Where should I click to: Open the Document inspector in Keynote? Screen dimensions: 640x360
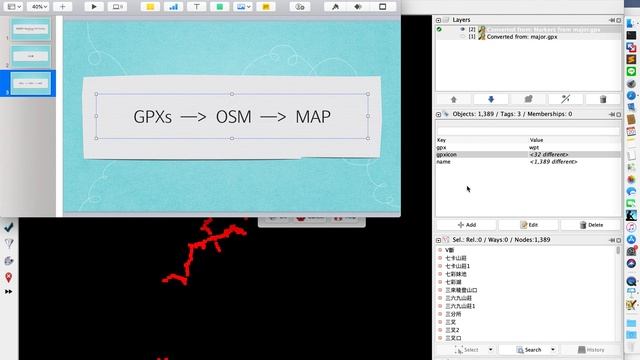[382, 7]
